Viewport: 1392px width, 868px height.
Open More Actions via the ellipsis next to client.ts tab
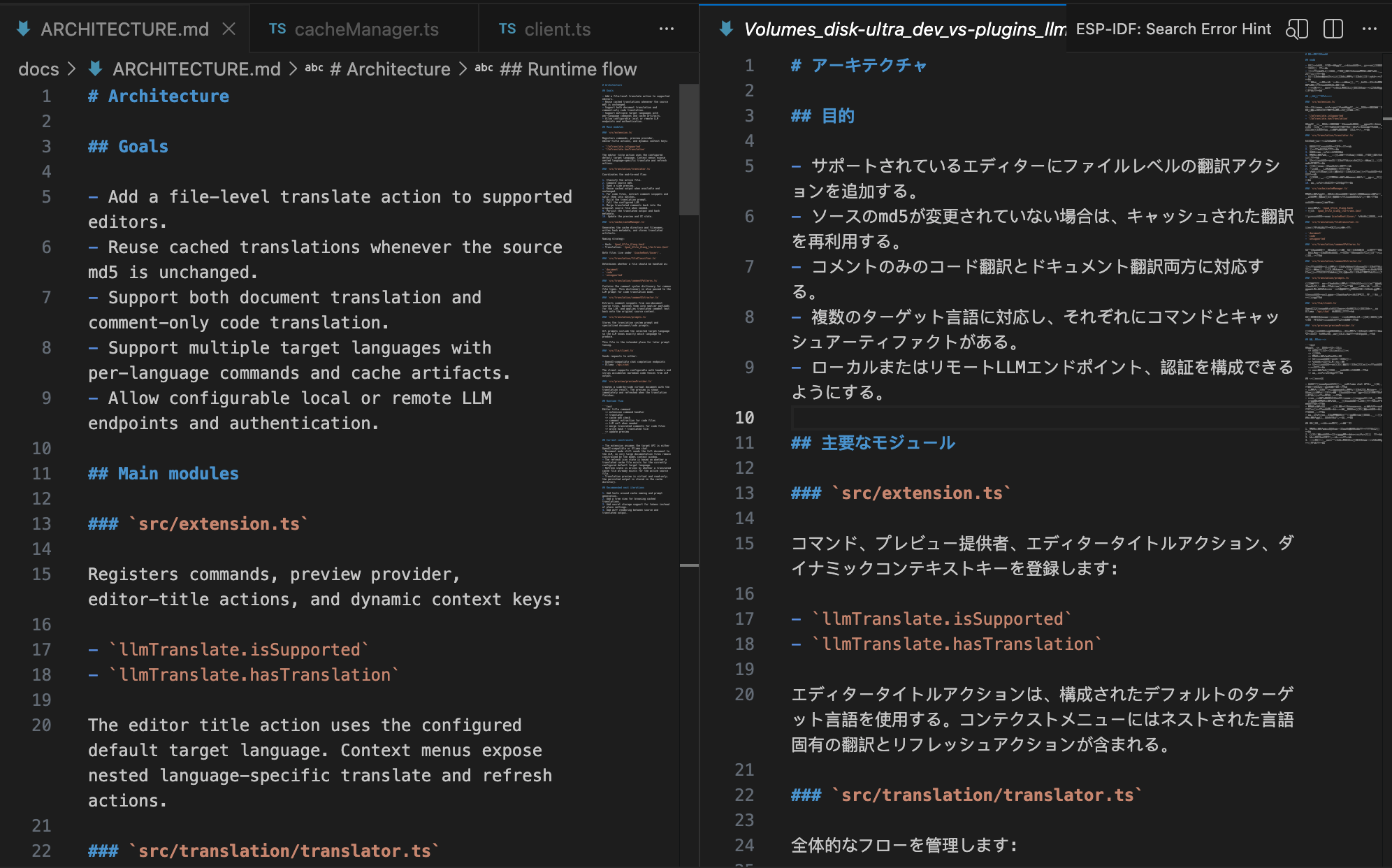(x=666, y=29)
